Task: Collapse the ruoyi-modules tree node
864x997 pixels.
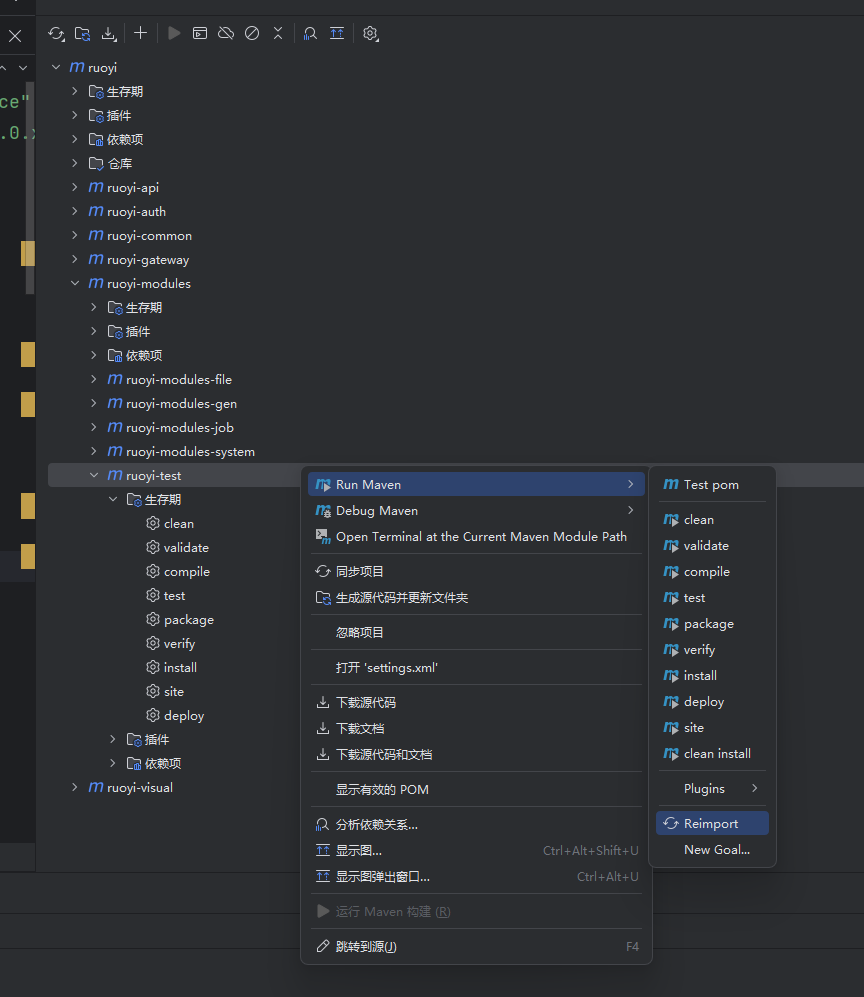Action: pyautogui.click(x=75, y=284)
